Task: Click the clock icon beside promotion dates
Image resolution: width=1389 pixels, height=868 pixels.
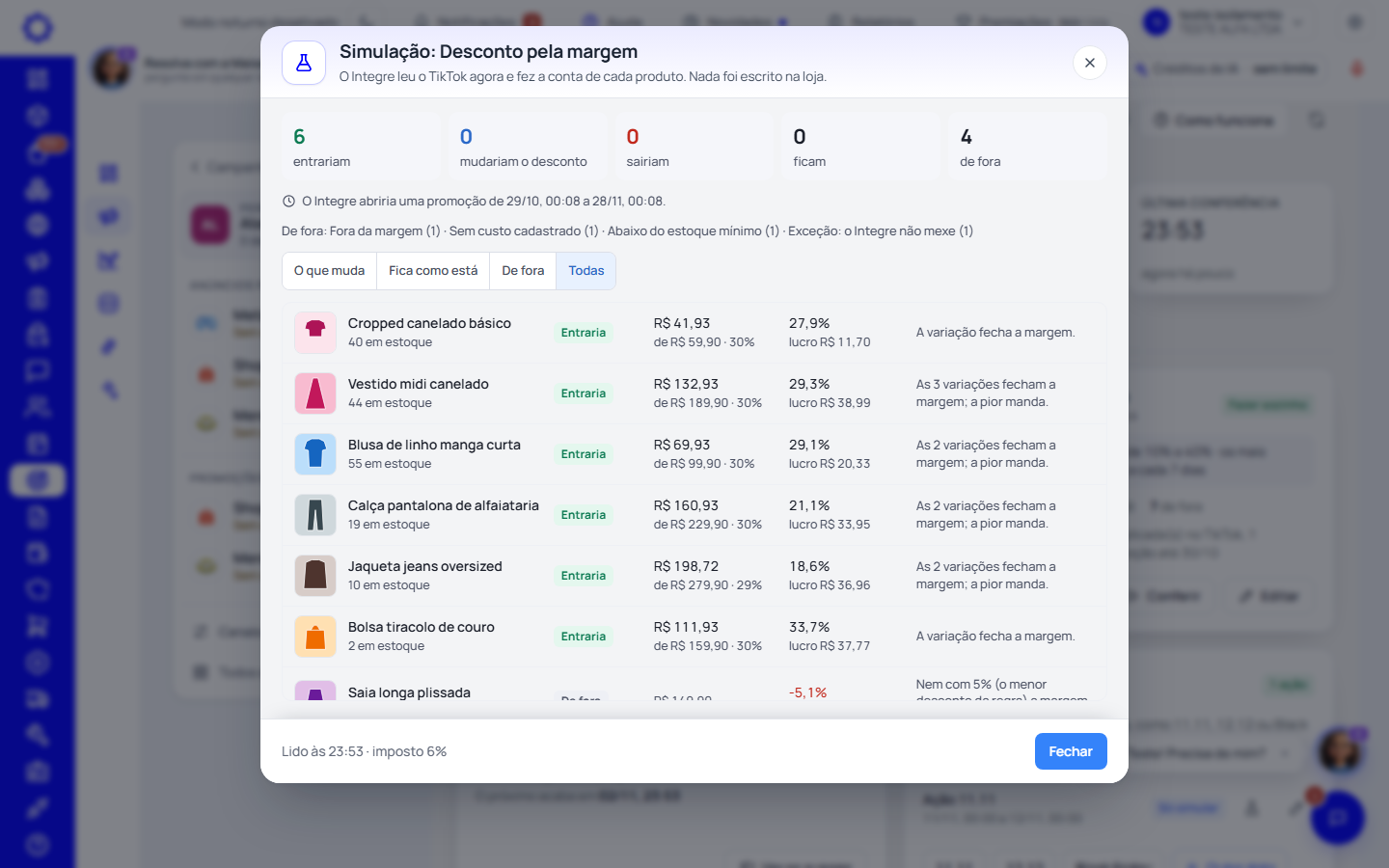Action: click(288, 202)
